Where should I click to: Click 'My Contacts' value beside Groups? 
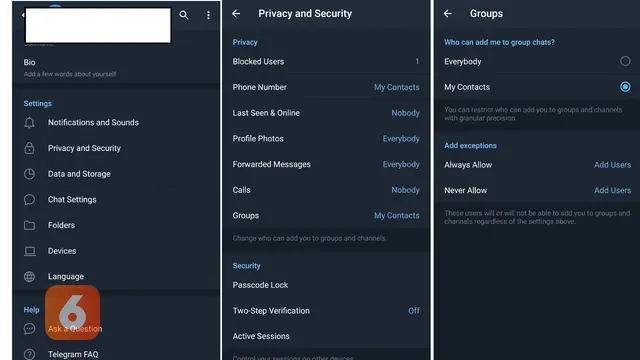(396, 216)
